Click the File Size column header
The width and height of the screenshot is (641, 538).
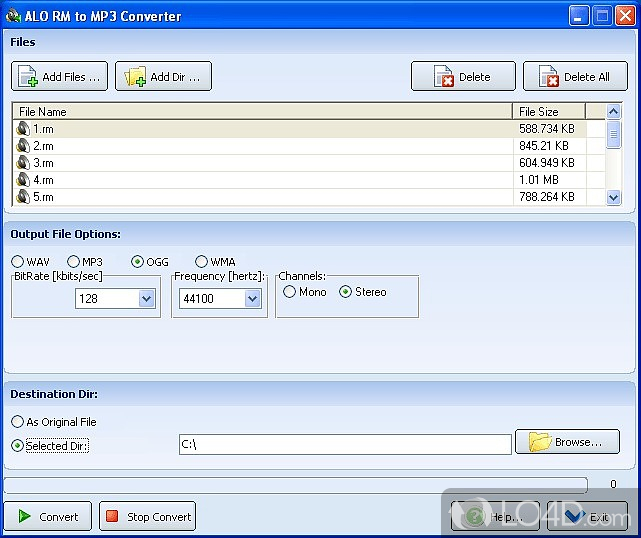tap(548, 112)
